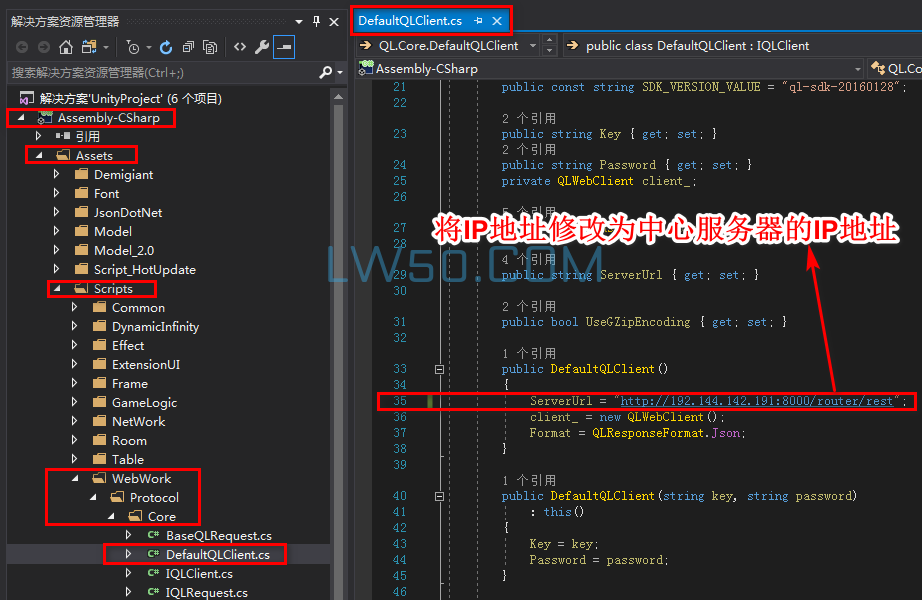This screenshot has height=600, width=922.
Task: Select the DefaultQLClient.cs editor tab
Action: [x=410, y=21]
